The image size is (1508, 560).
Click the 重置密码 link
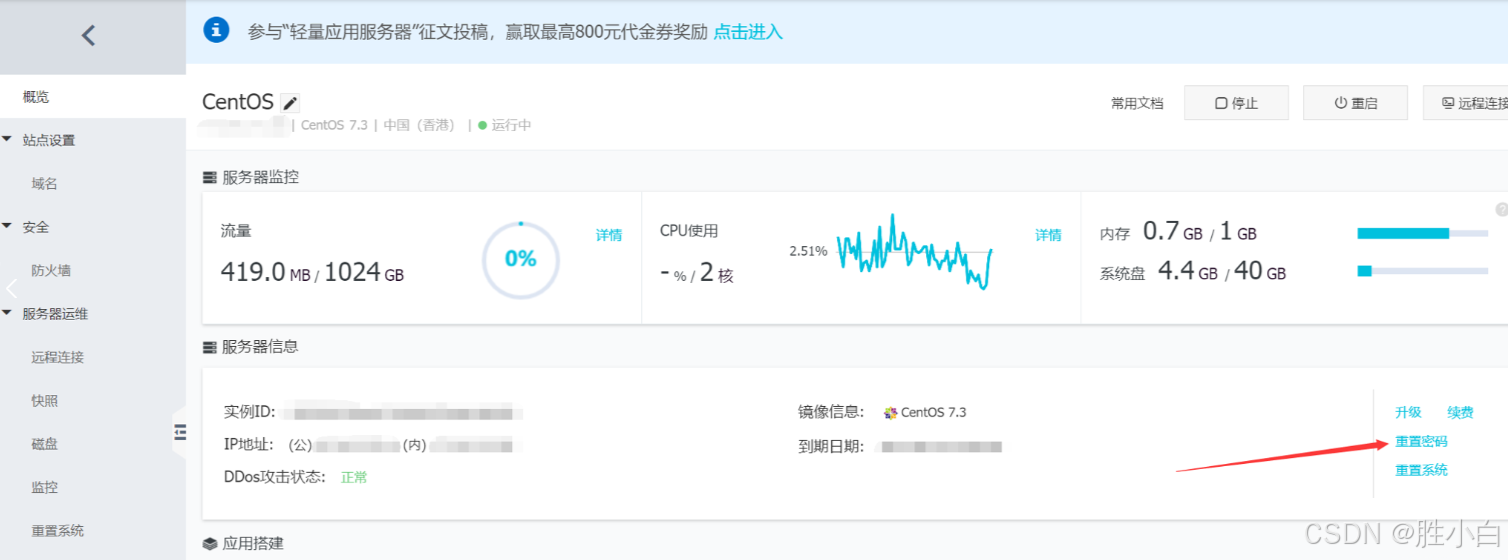coord(1421,441)
